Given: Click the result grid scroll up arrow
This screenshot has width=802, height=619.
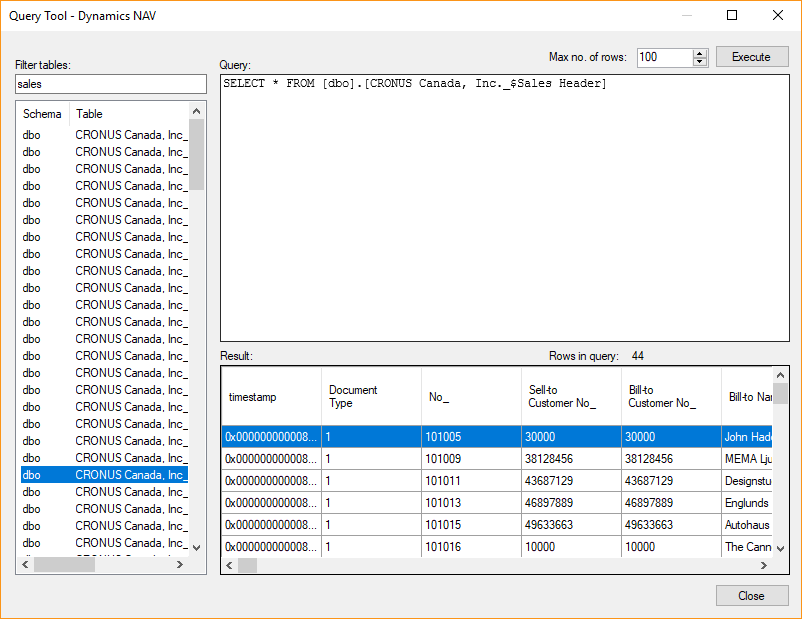Looking at the screenshot, I should pos(780,375).
